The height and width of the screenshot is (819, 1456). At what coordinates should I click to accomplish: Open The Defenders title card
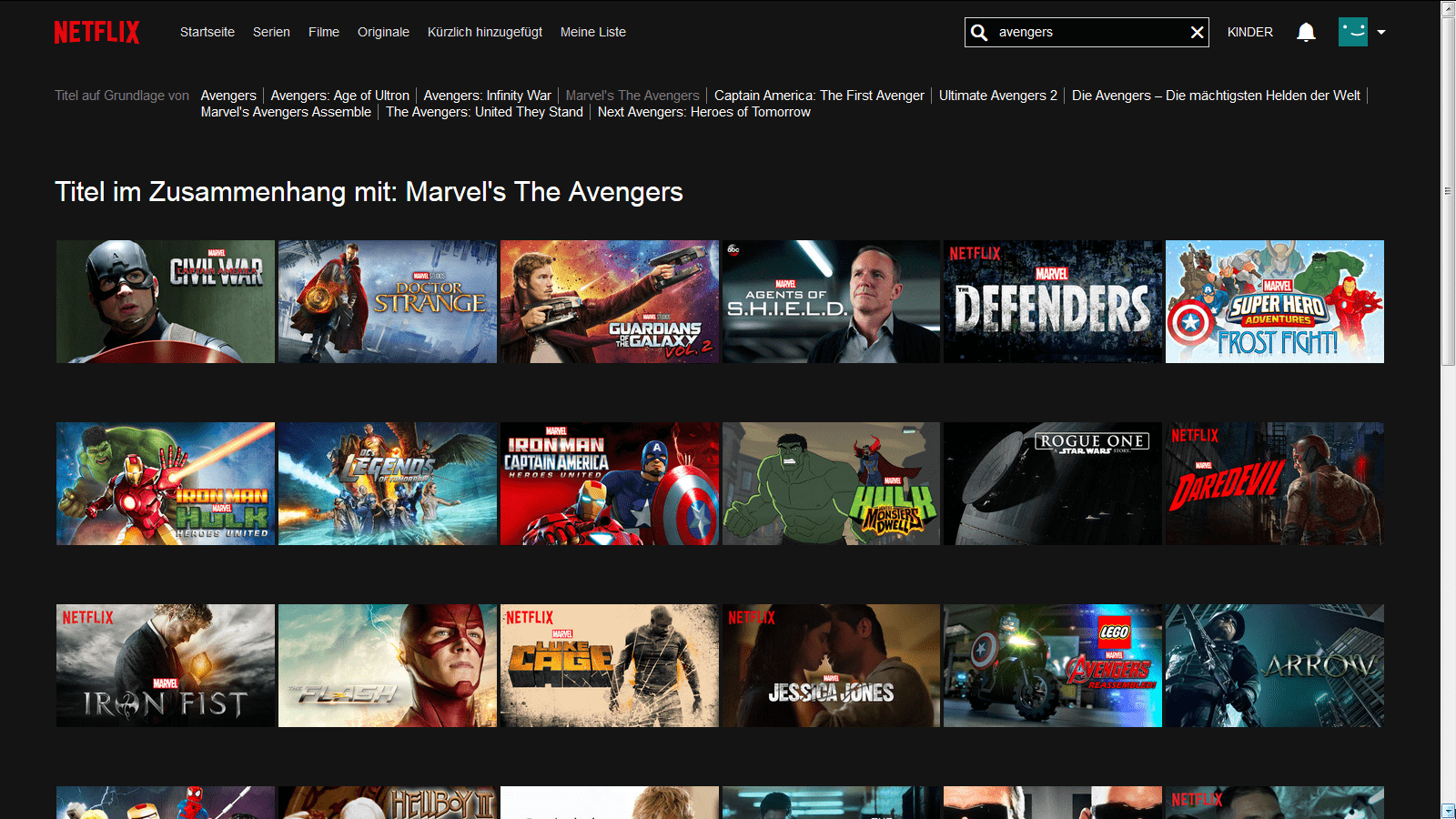pyautogui.click(x=1053, y=302)
